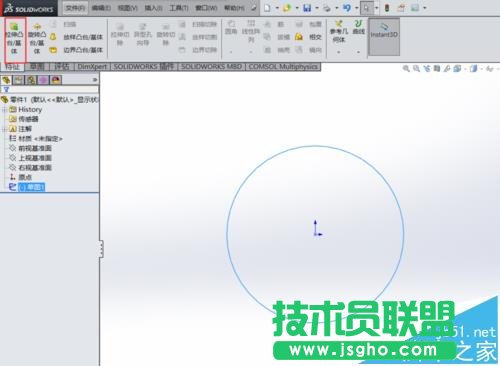Open the View (视图) menu
This screenshot has height=366, width=500.
click(127, 8)
